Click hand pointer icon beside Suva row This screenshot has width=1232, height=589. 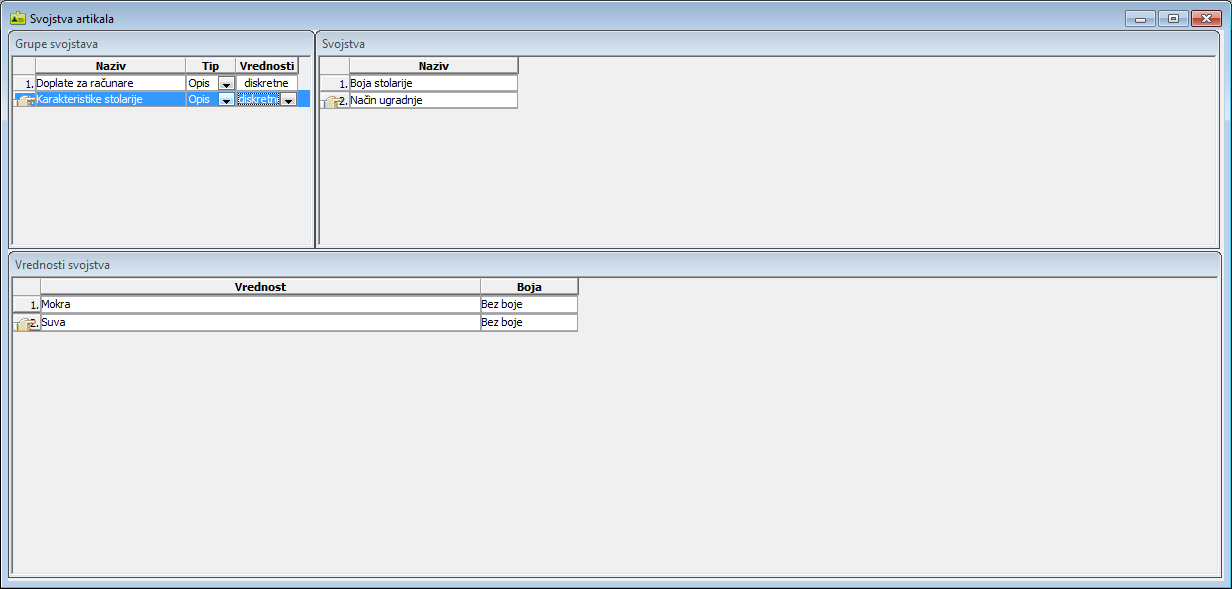pyautogui.click(x=26, y=323)
